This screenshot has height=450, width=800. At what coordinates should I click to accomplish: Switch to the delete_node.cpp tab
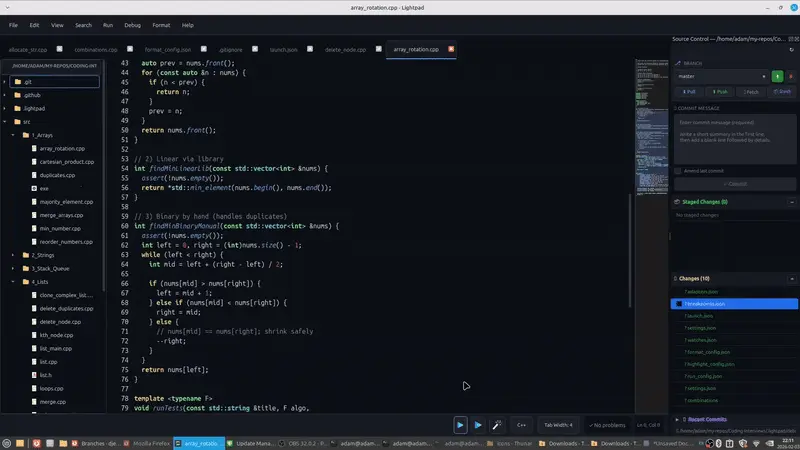(345, 49)
